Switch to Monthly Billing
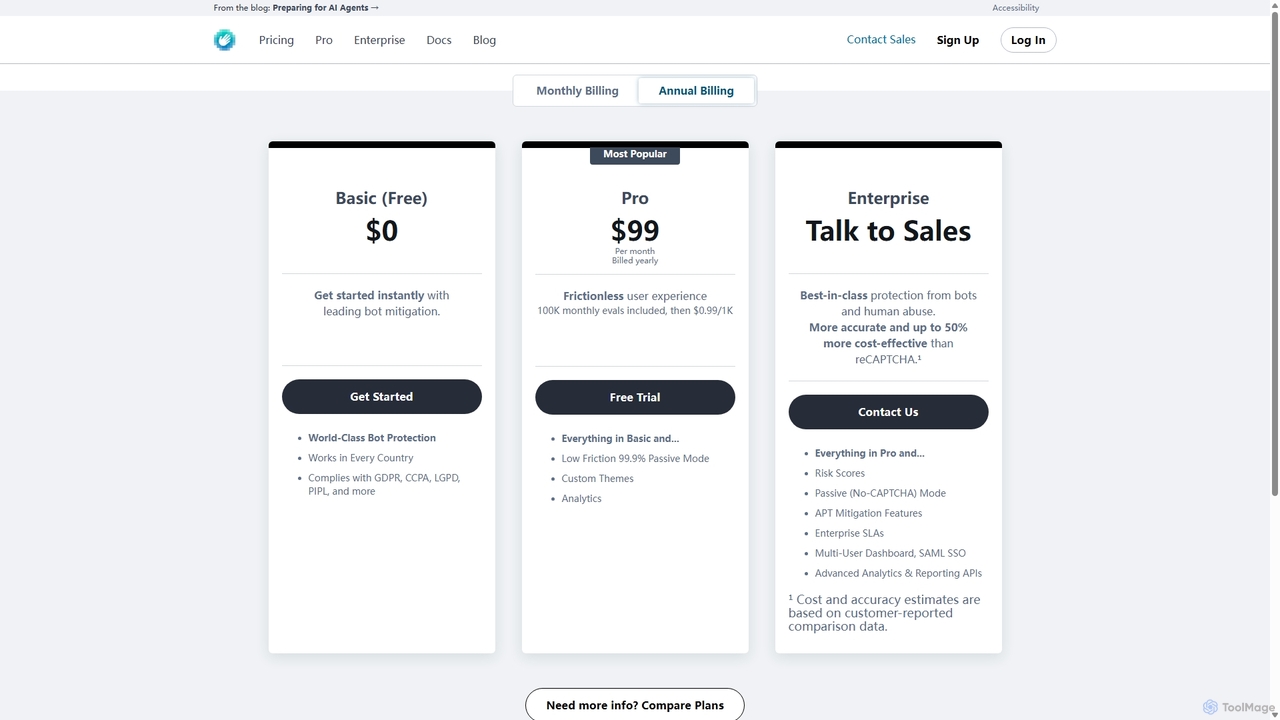This screenshot has width=1280, height=720. [x=577, y=91]
